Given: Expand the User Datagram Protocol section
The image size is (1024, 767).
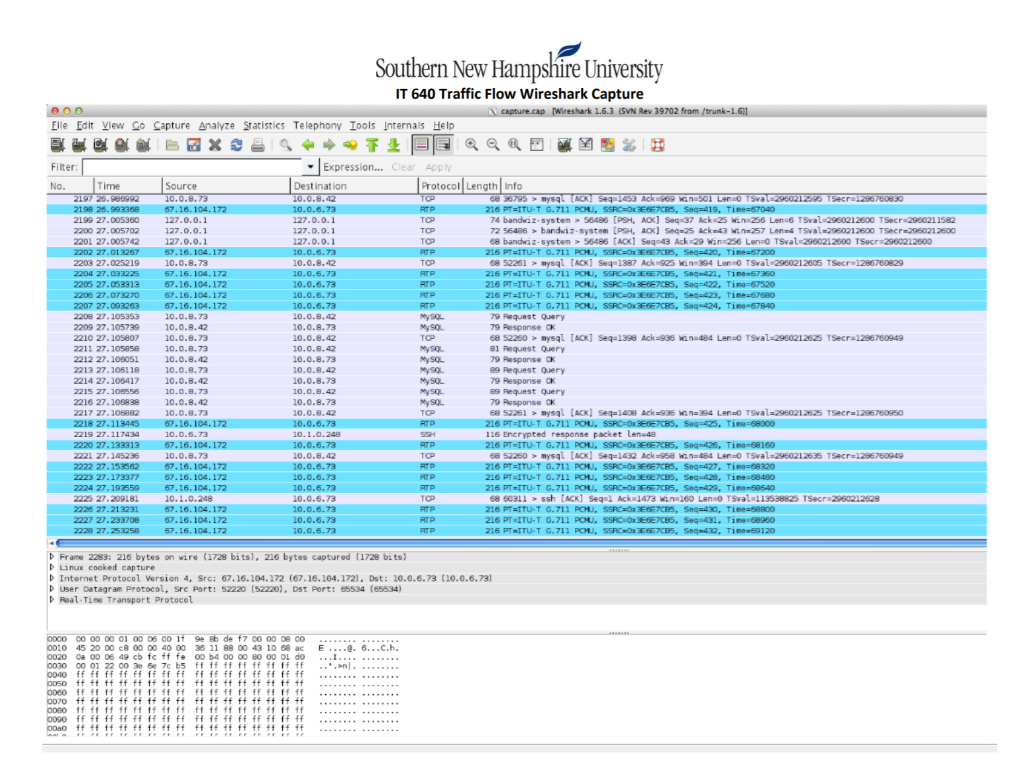Looking at the screenshot, I should point(50,590).
